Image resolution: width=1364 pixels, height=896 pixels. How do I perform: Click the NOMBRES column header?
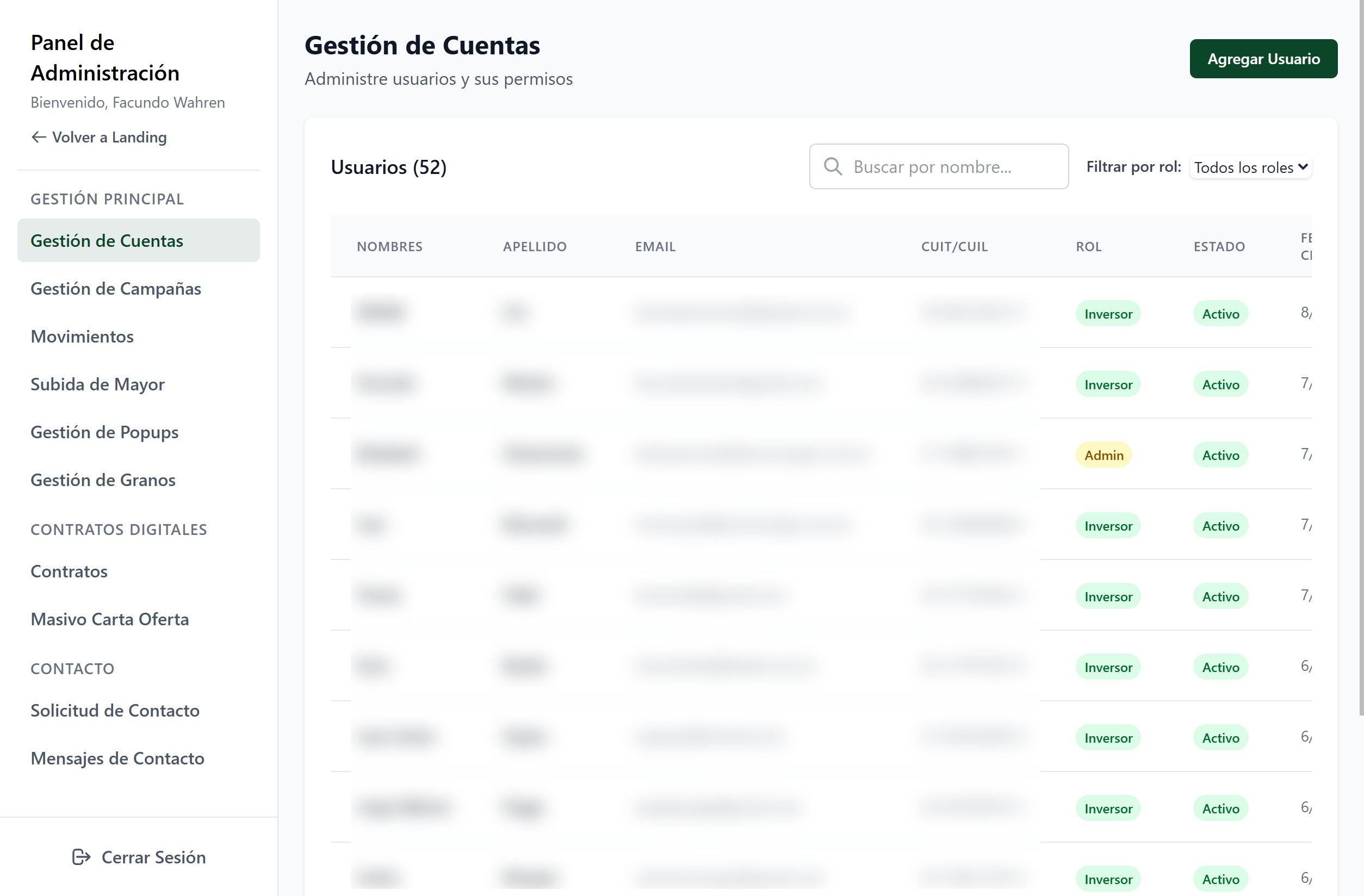pos(389,246)
